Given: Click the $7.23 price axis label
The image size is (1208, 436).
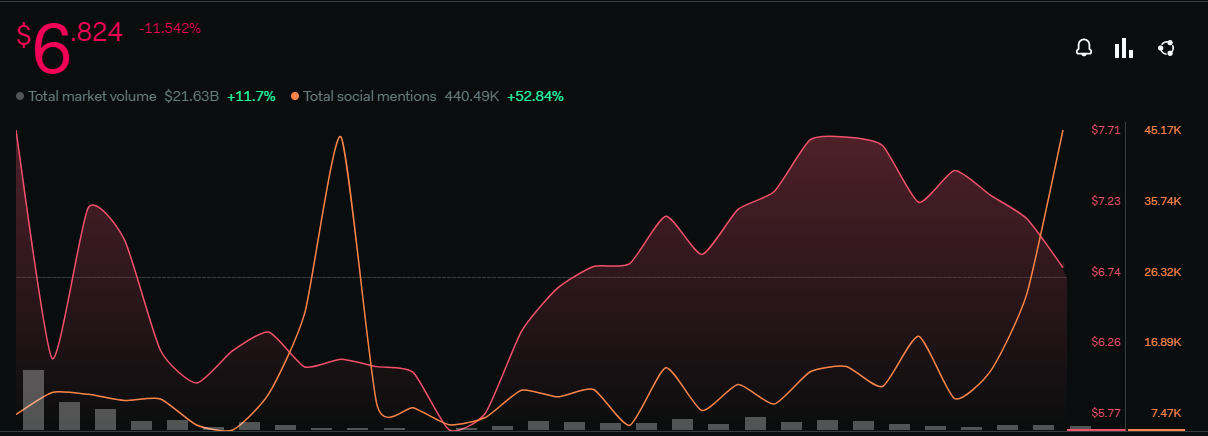Looking at the screenshot, I should [x=1106, y=201].
